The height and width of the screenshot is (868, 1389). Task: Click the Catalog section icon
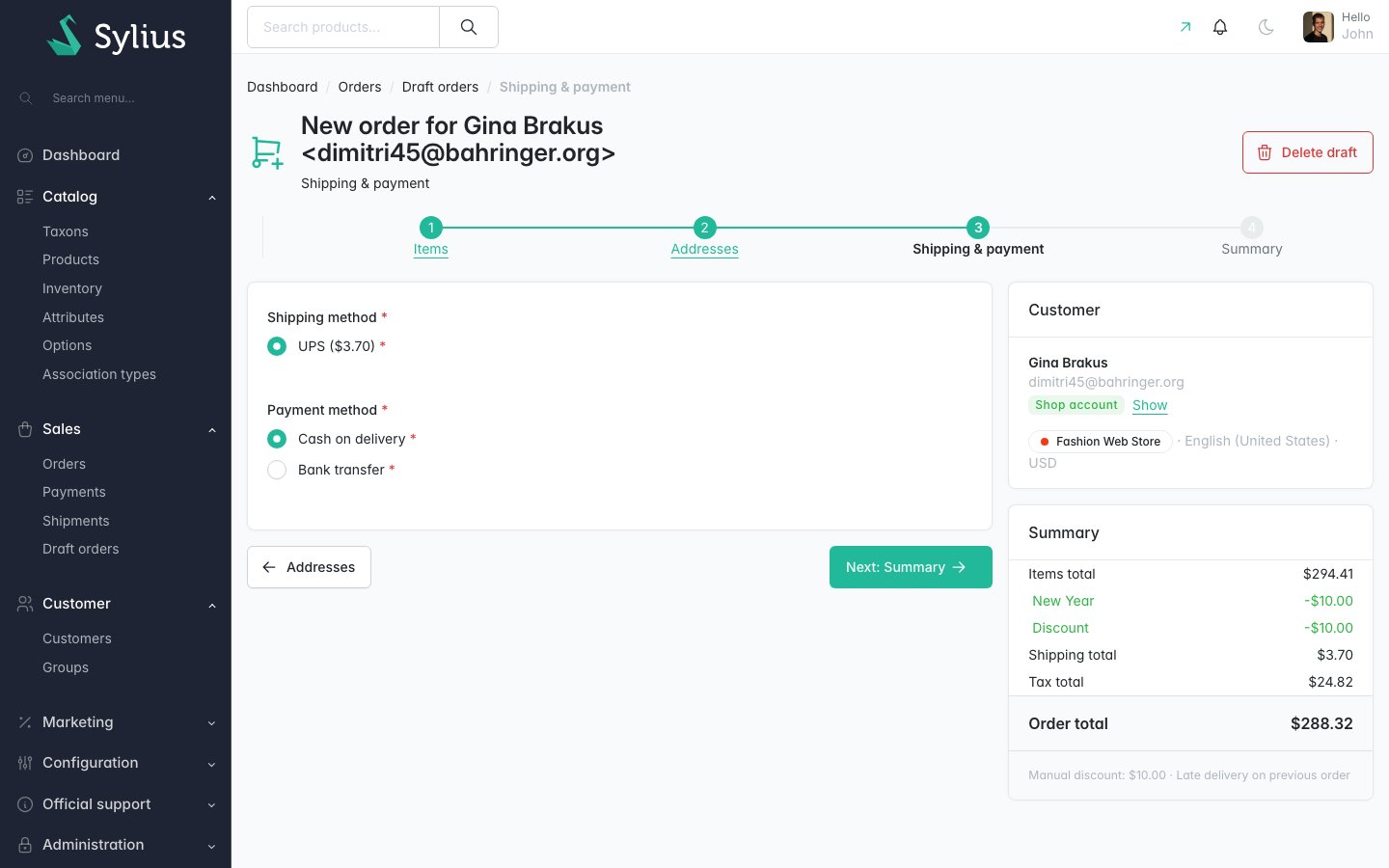click(x=25, y=197)
